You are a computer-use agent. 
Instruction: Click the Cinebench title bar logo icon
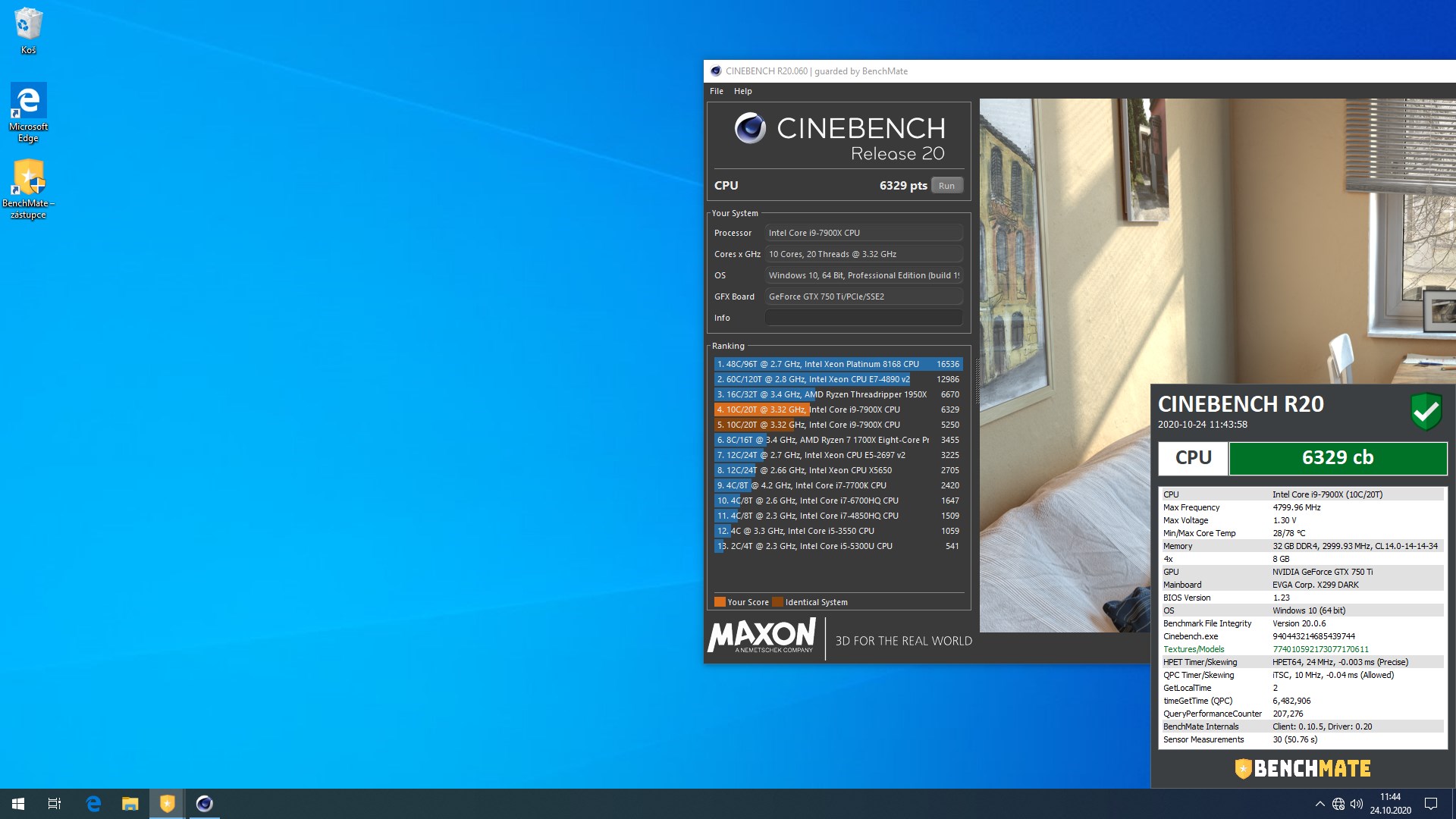pos(716,71)
